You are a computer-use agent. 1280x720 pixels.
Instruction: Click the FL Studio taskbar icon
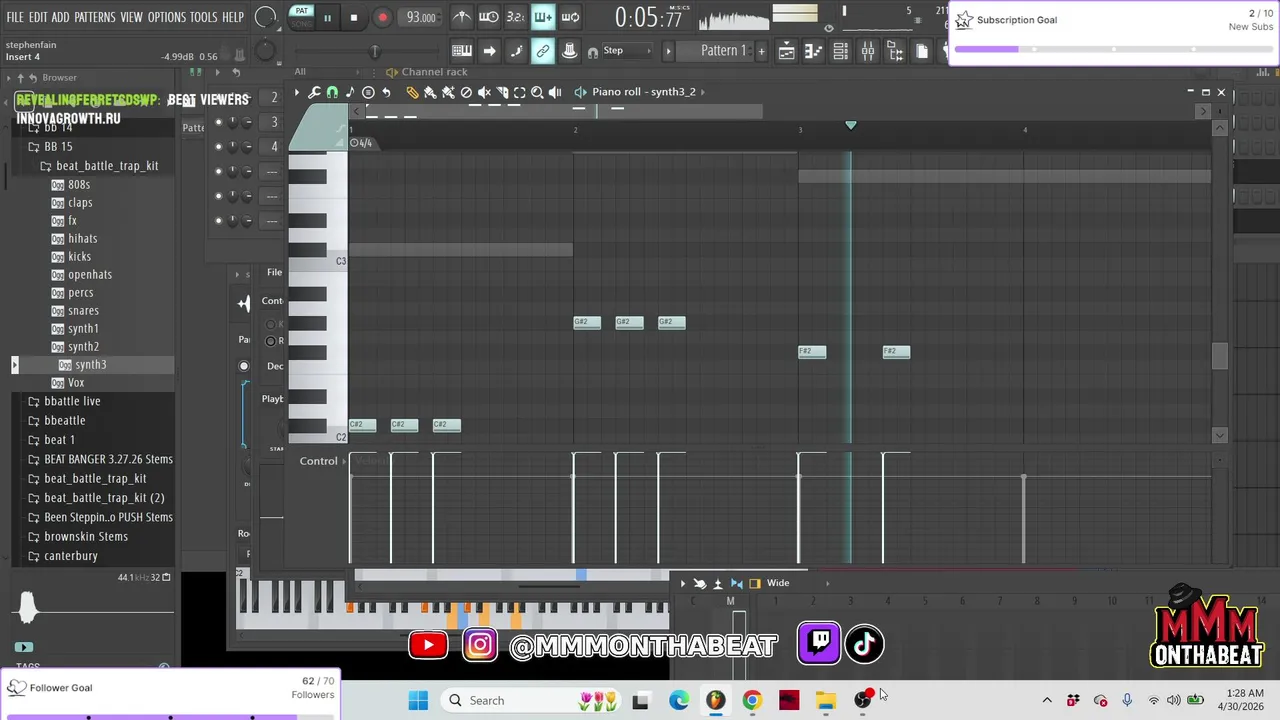click(715, 700)
